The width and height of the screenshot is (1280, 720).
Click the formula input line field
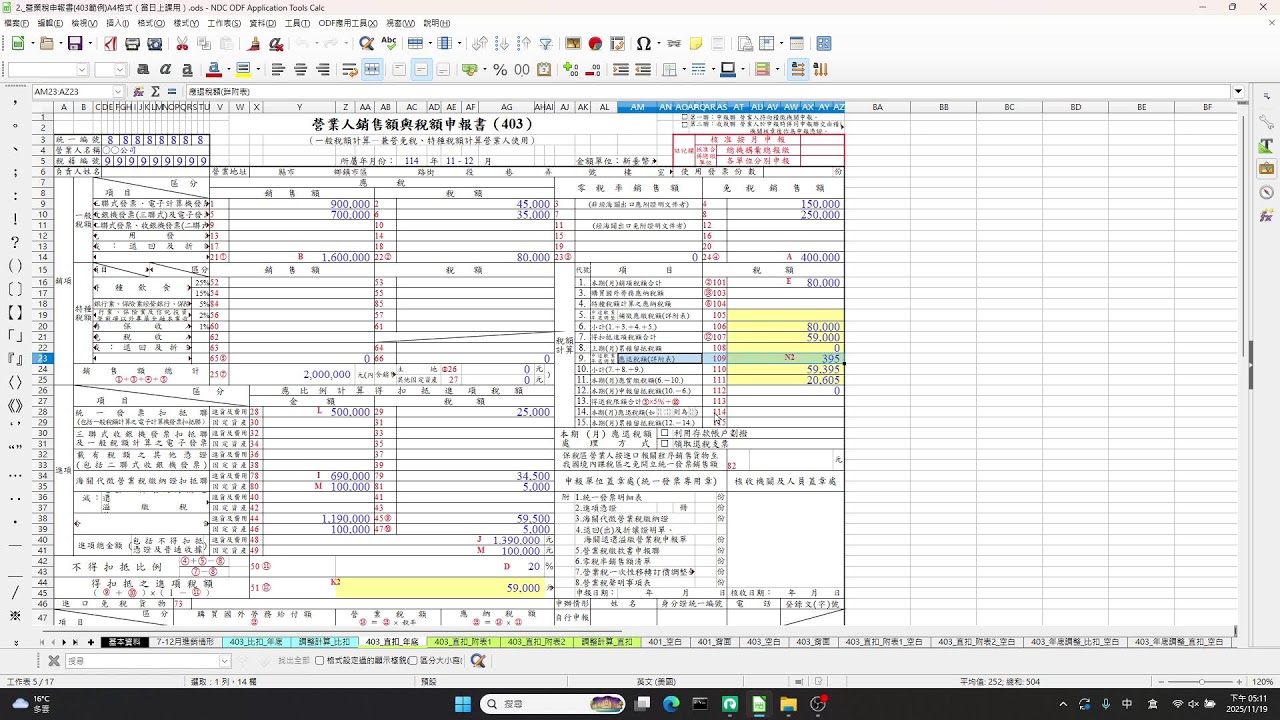pyautogui.click(x=708, y=92)
